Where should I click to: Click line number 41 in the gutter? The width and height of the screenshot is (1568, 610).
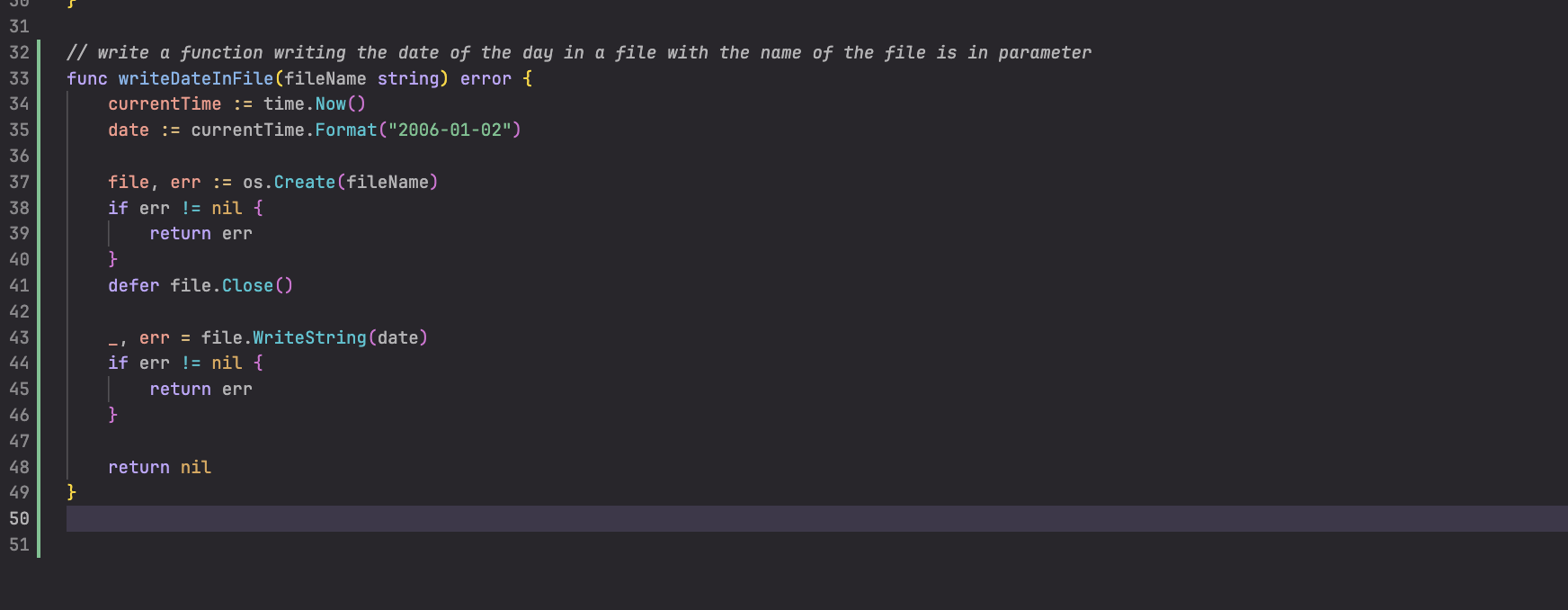pyautogui.click(x=19, y=286)
